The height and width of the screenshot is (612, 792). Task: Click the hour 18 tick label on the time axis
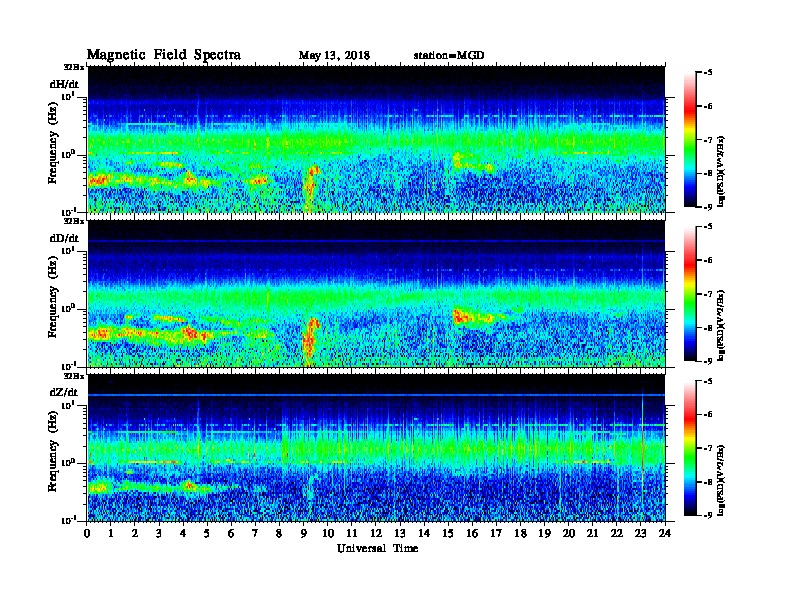520,533
